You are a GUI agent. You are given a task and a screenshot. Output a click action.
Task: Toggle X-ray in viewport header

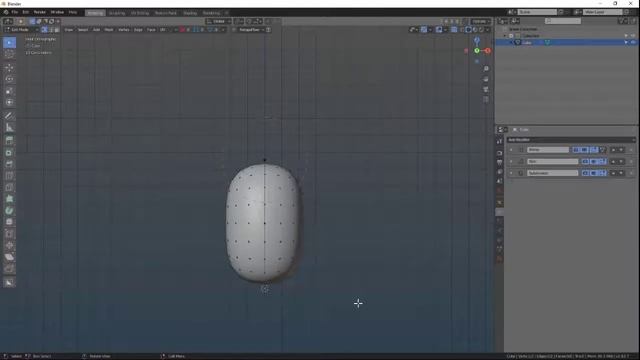pos(454,30)
